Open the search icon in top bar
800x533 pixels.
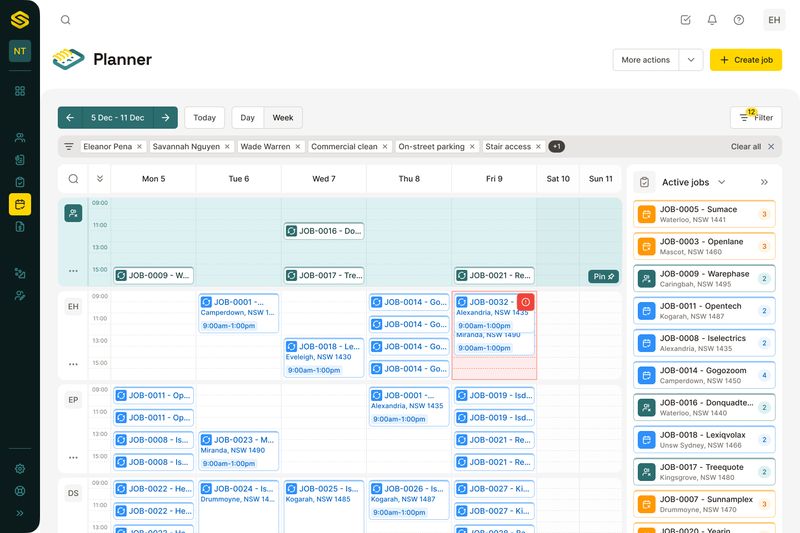pos(65,20)
